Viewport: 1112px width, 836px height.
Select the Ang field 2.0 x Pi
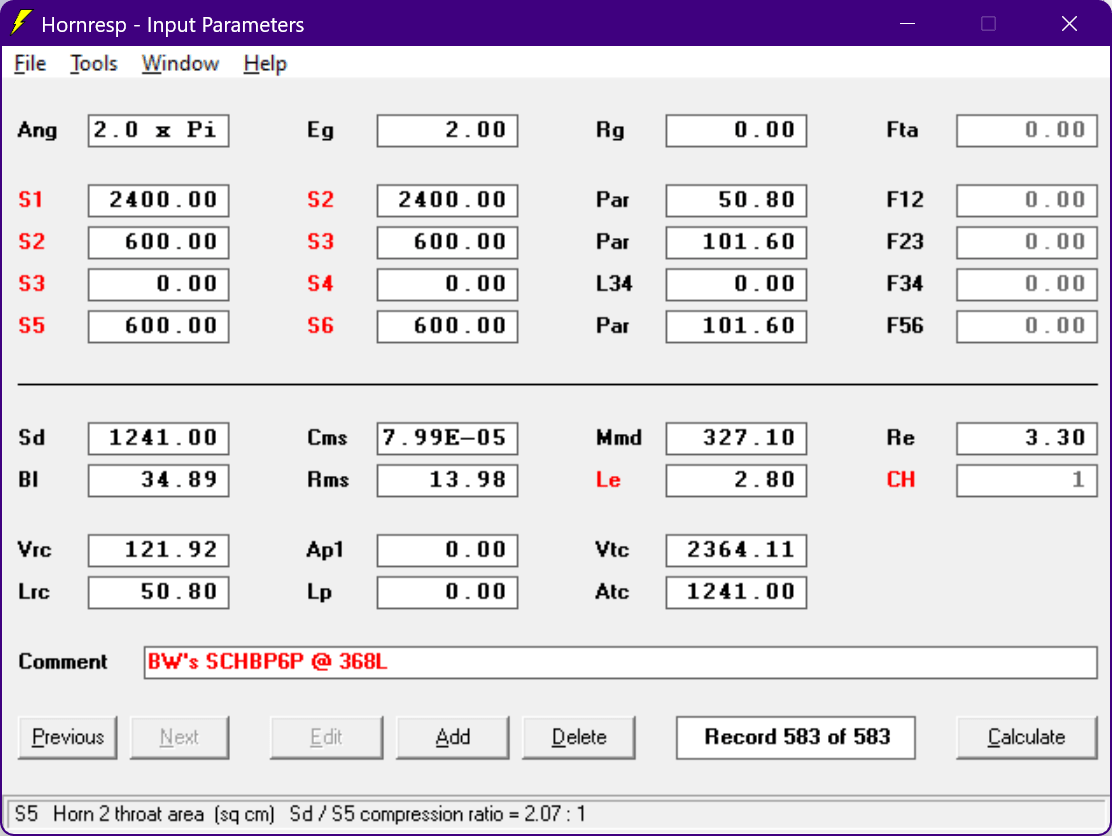point(158,130)
